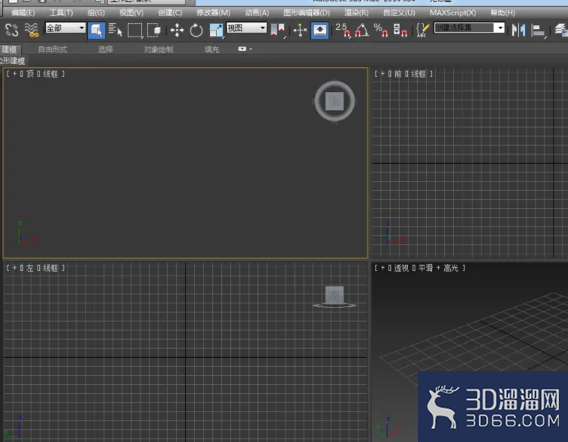Screen dimensions: 568x442
Task: Click the [+] label in 顶 viewport
Action: click(x=14, y=74)
